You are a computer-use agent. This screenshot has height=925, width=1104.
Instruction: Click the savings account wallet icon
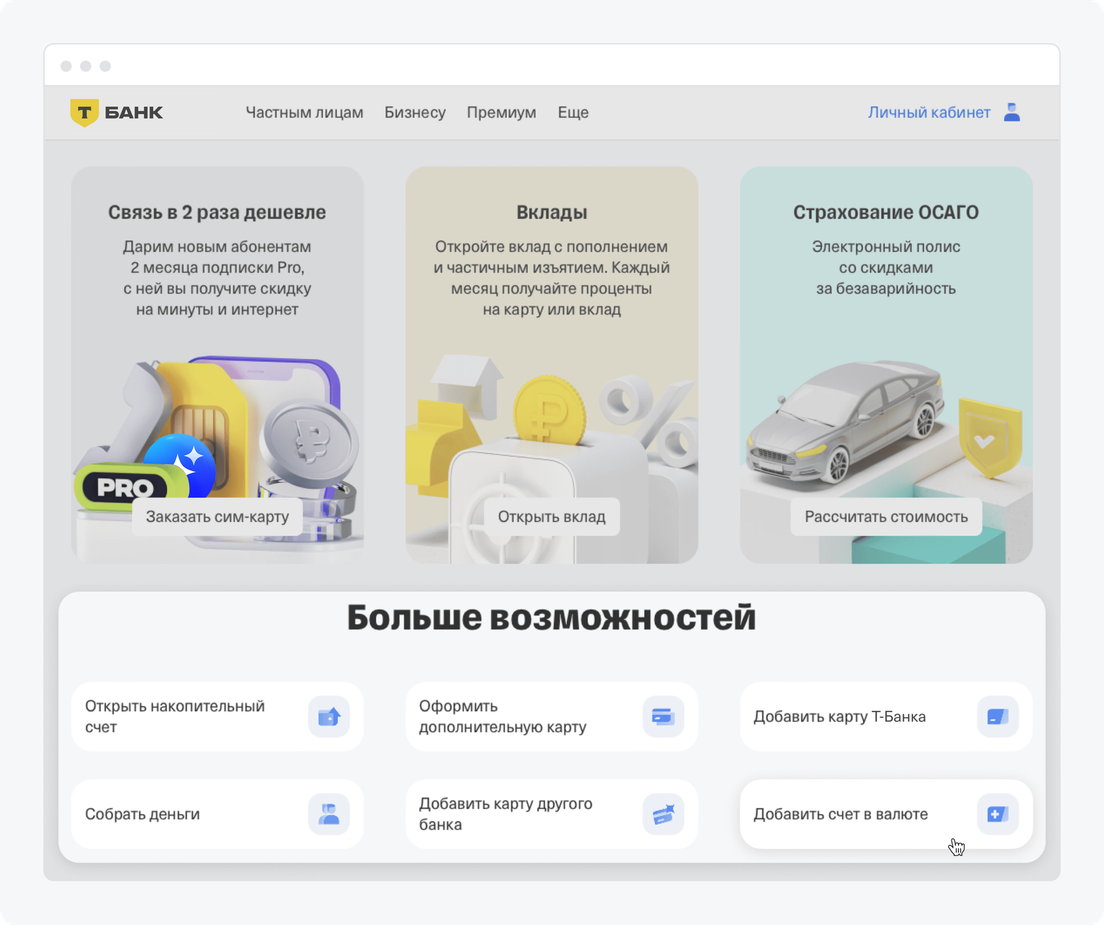pyautogui.click(x=329, y=717)
